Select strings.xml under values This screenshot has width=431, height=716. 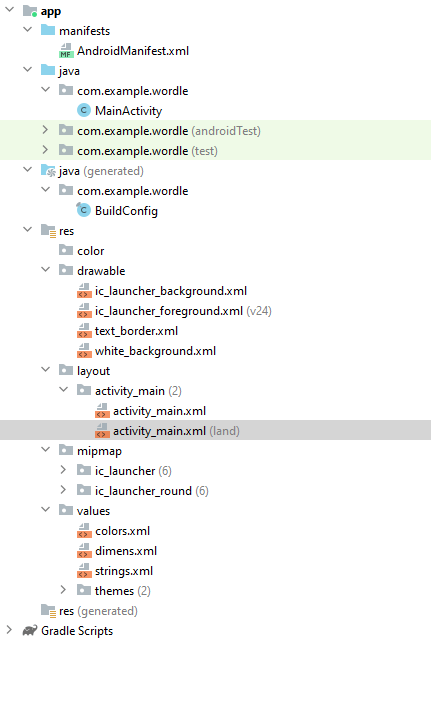pyautogui.click(x=124, y=571)
